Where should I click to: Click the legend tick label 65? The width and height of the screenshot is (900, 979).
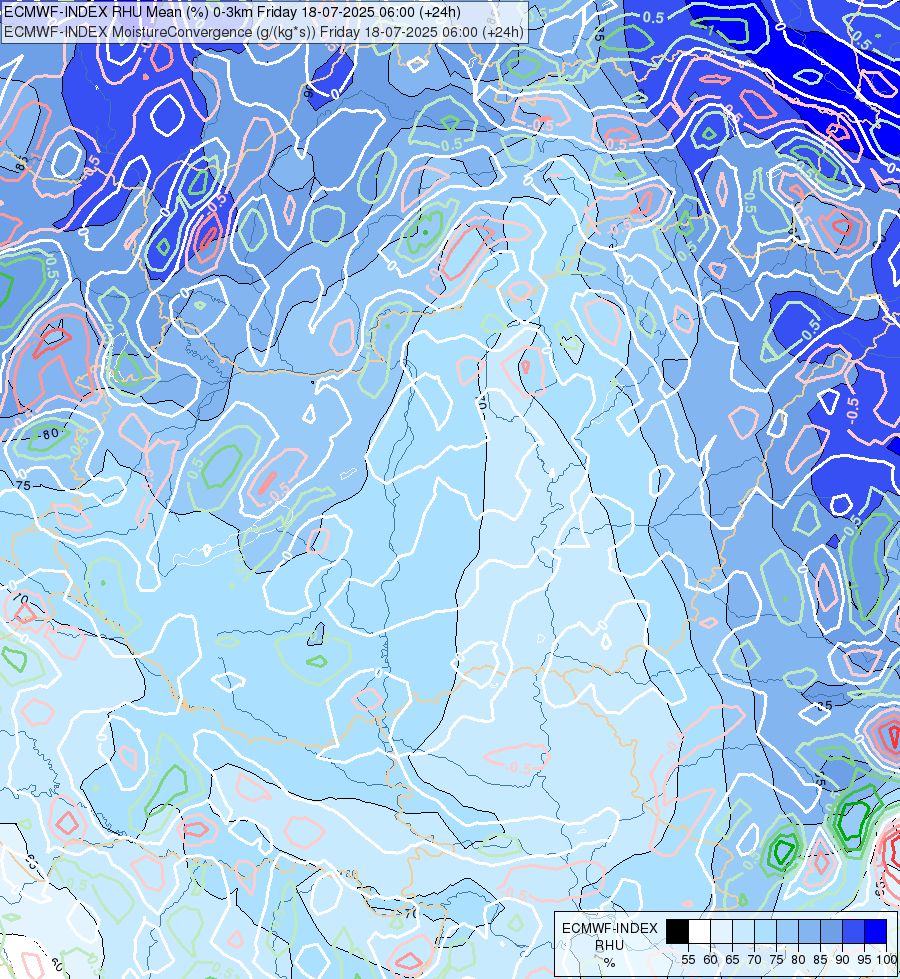coord(733,960)
